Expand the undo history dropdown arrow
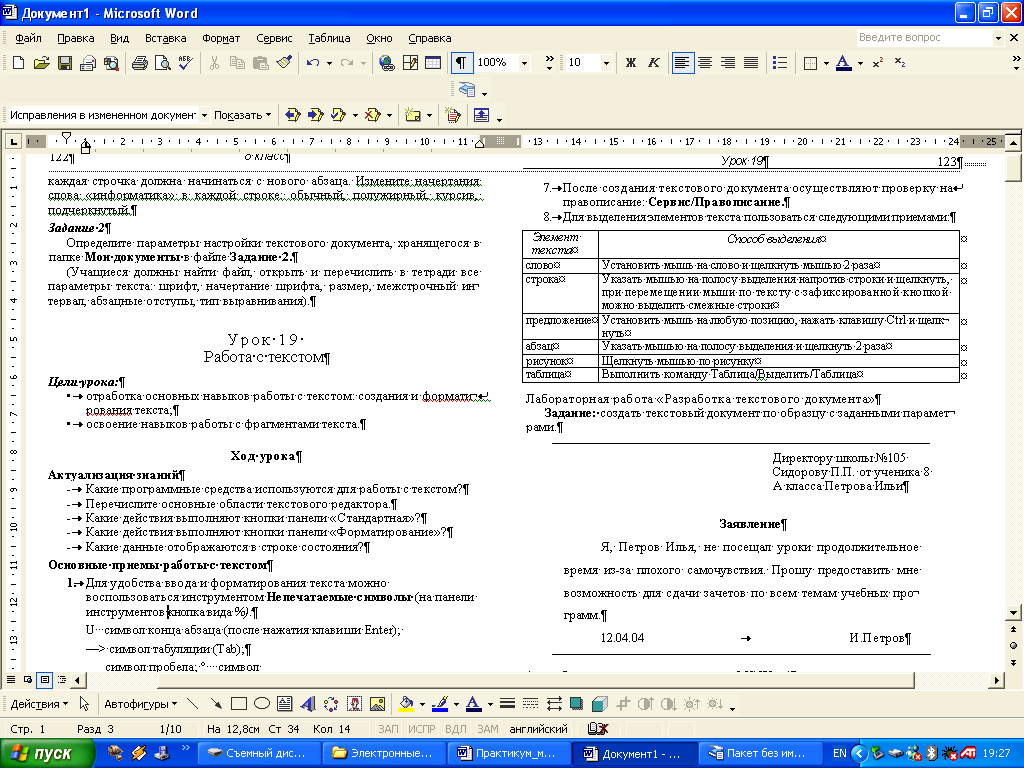 point(329,63)
